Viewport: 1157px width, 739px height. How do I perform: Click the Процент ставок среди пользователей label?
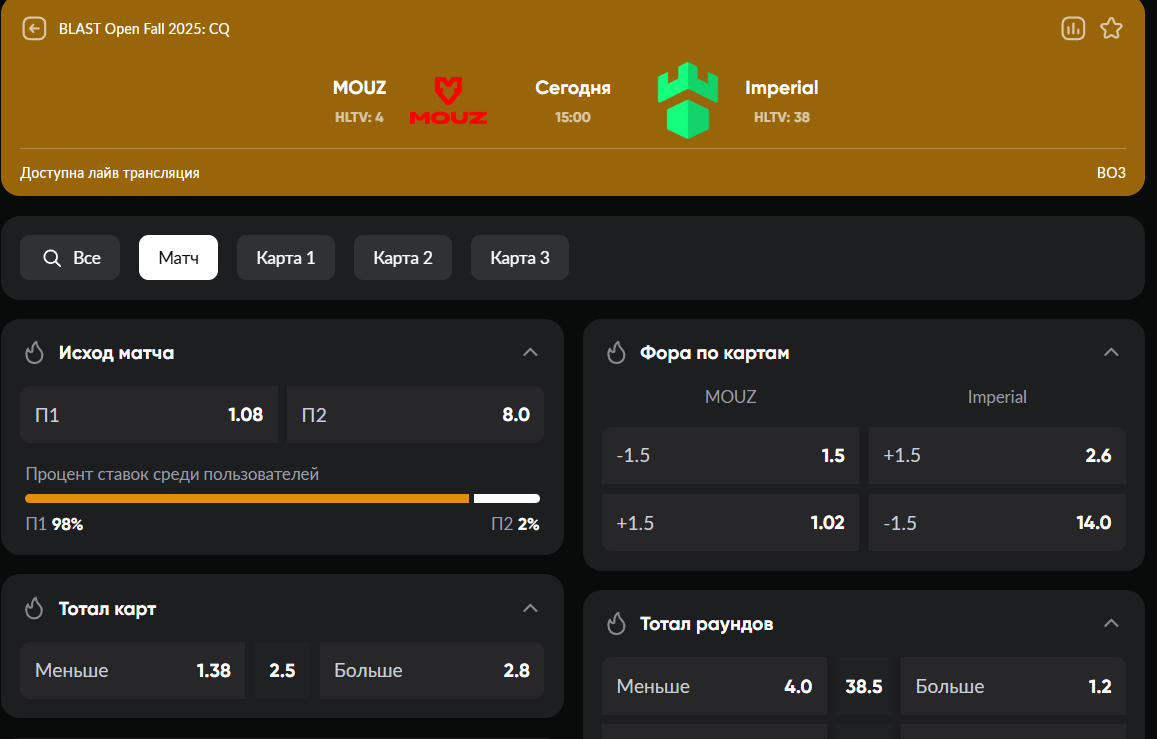[x=173, y=474]
